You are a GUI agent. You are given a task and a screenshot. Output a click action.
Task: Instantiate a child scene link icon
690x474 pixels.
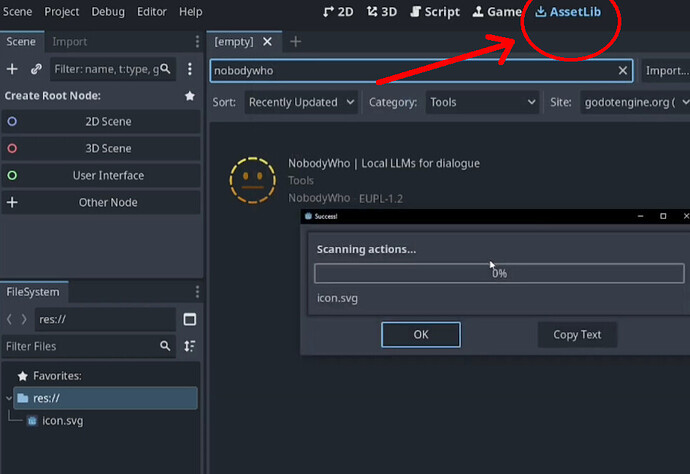(36, 69)
